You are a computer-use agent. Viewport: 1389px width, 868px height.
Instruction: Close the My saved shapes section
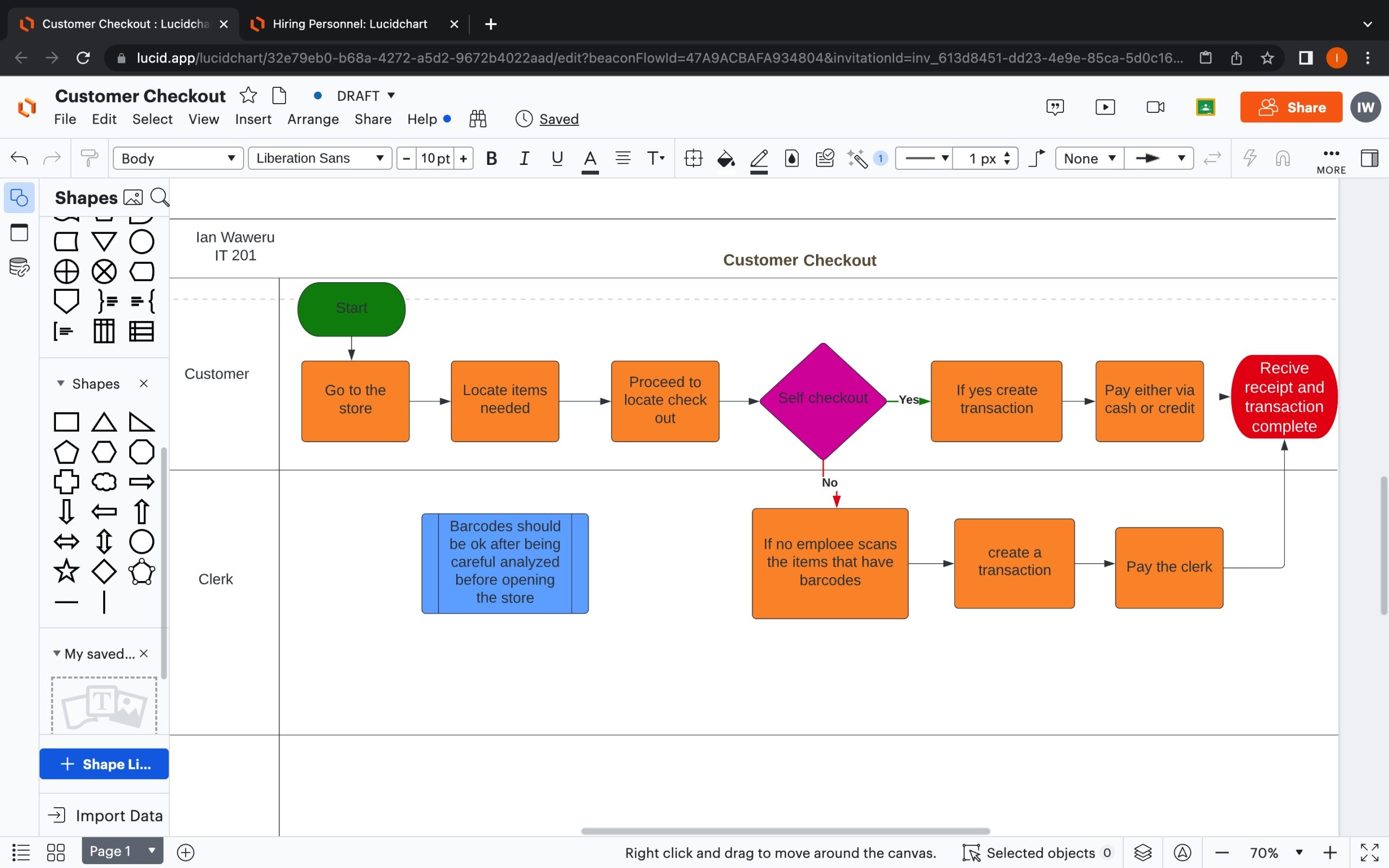[x=144, y=653]
